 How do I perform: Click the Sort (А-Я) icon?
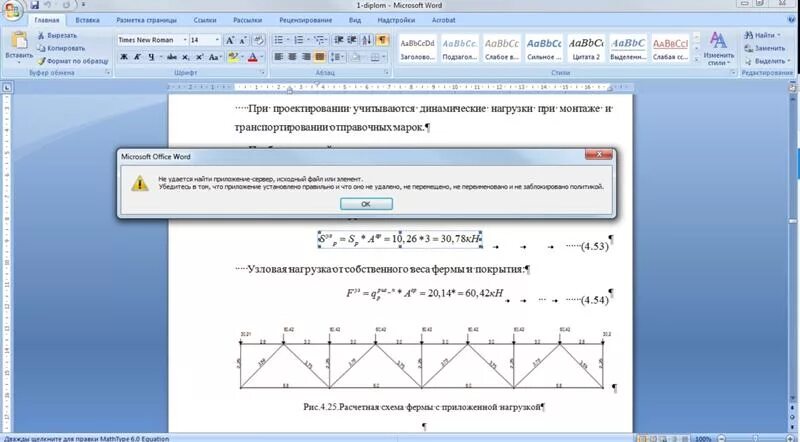(367, 40)
